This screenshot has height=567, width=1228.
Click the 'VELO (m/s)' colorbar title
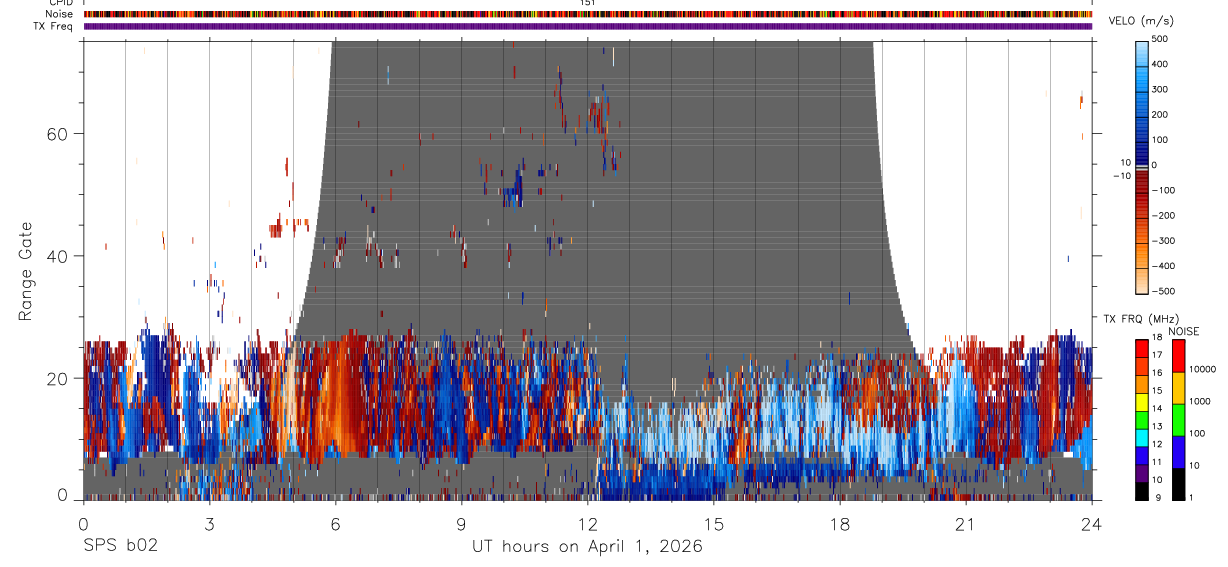[1142, 22]
